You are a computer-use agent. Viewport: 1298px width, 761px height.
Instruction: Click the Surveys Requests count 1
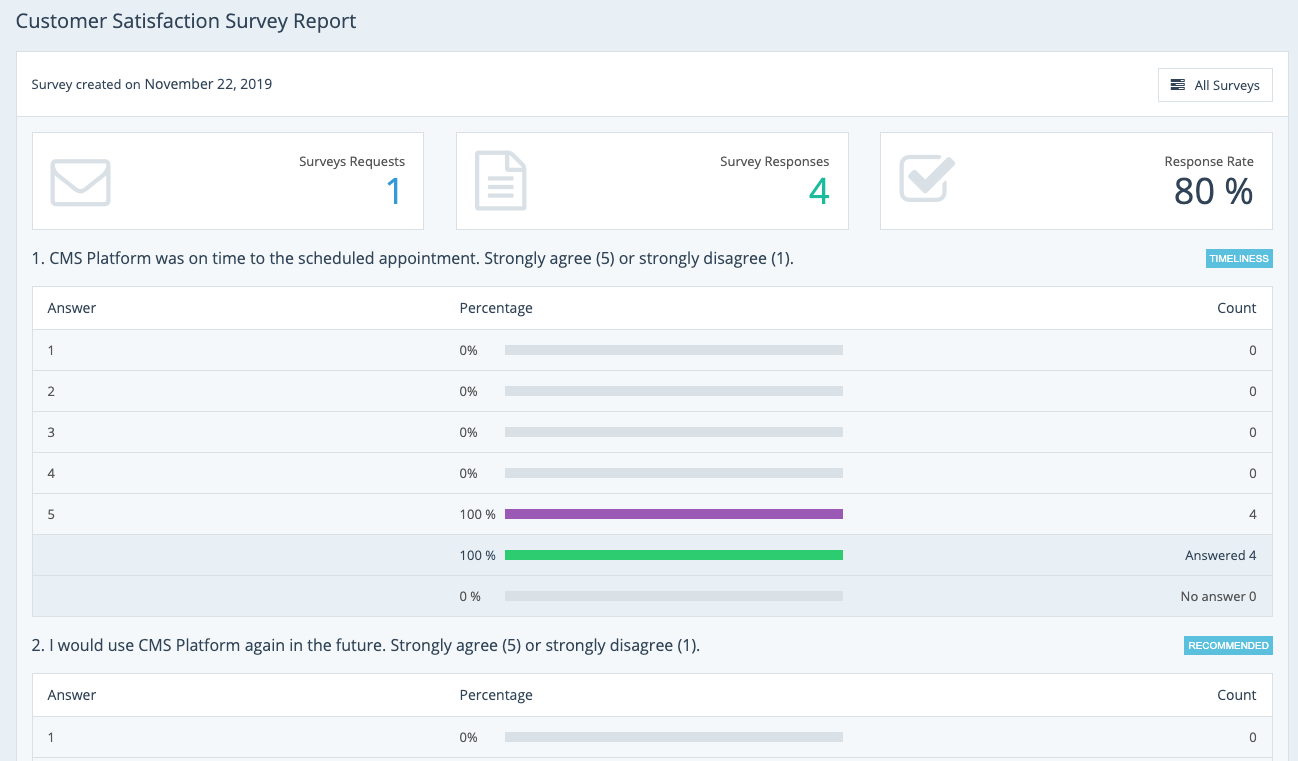(x=393, y=191)
